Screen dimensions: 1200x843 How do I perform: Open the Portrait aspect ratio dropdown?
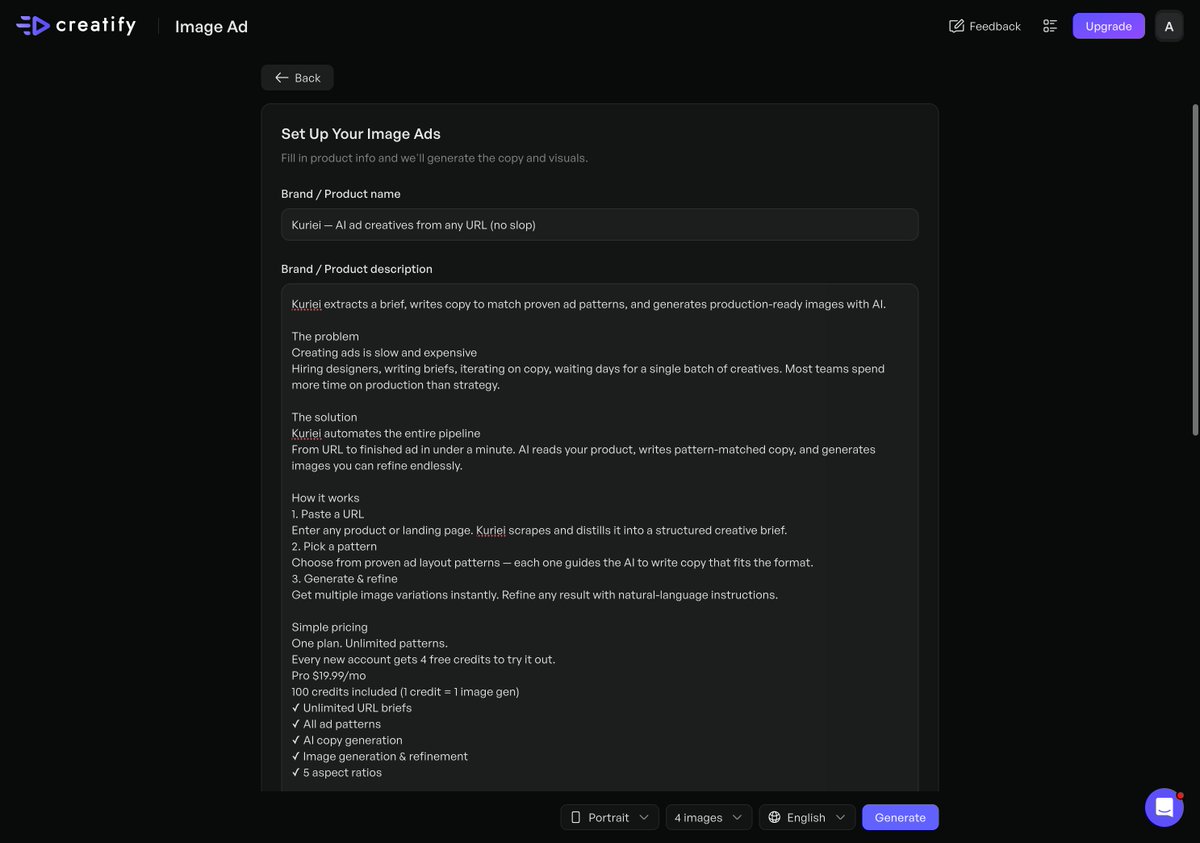610,817
